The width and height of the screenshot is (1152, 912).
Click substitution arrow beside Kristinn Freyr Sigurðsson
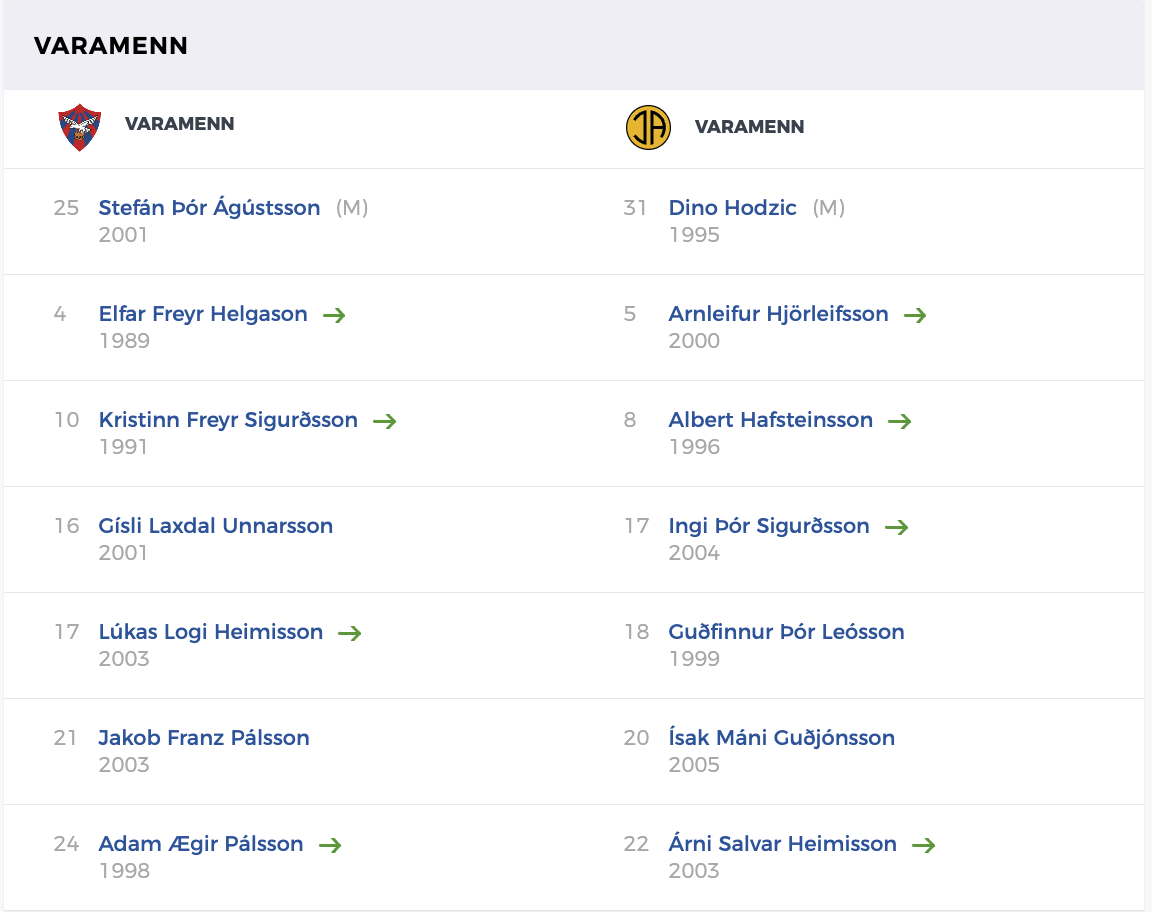(x=385, y=421)
